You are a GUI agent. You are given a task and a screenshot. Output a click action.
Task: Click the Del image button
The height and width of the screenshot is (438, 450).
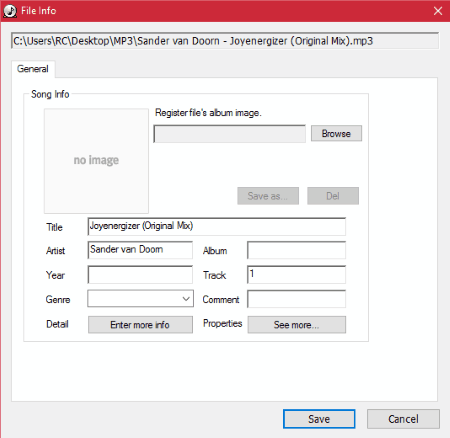pos(333,196)
